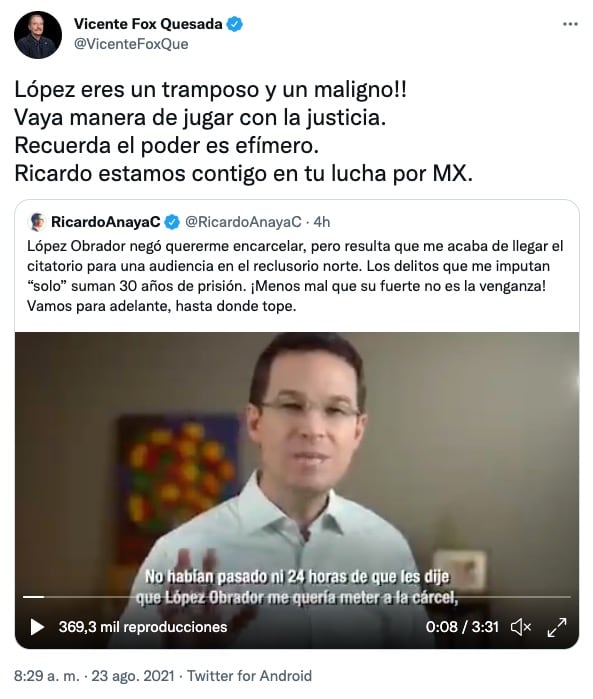Open the @RicardoAnayaC handle in the quoted tweet
Image resolution: width=593 pixels, height=699 pixels.
point(243,222)
